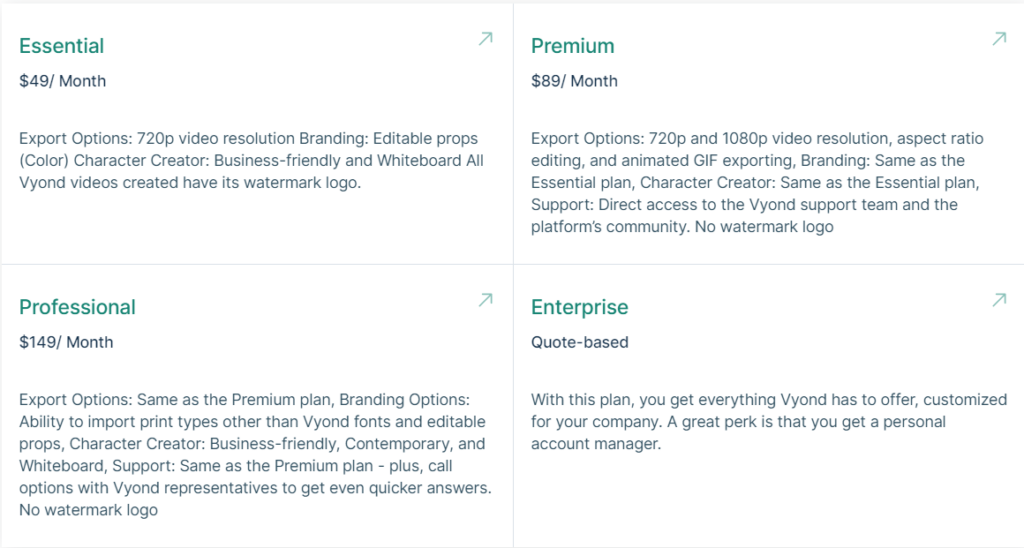Click the $149/ Month price

pos(66,342)
